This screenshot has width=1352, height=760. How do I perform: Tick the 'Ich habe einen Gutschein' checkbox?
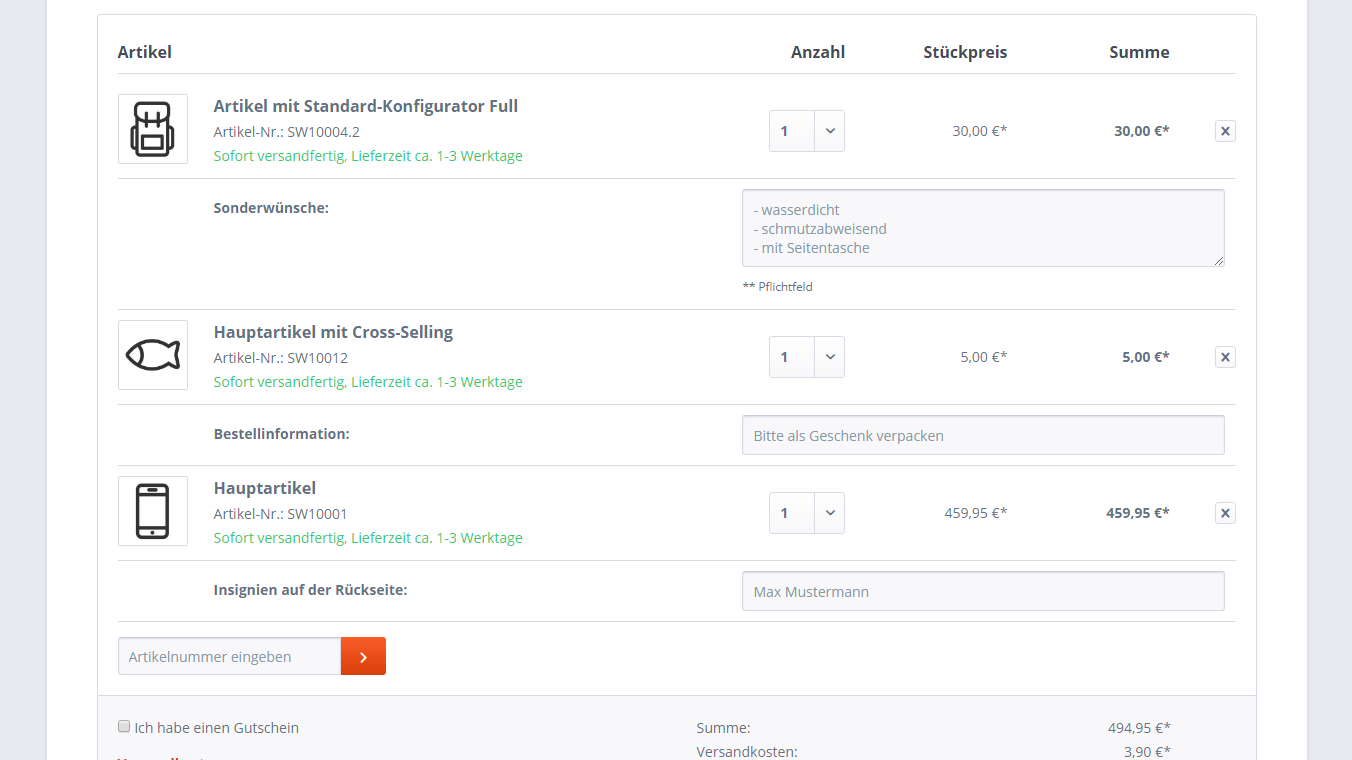pos(124,727)
